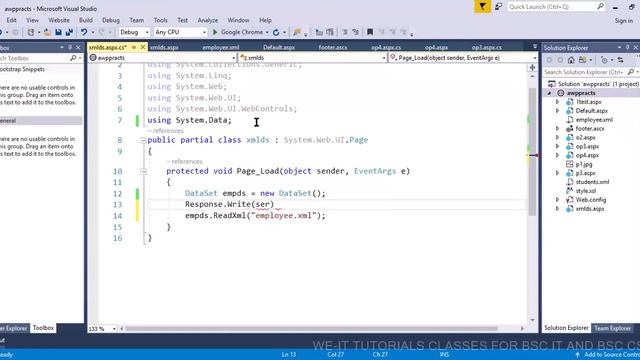Collapse the Page_Load method outline toggle

(143, 172)
